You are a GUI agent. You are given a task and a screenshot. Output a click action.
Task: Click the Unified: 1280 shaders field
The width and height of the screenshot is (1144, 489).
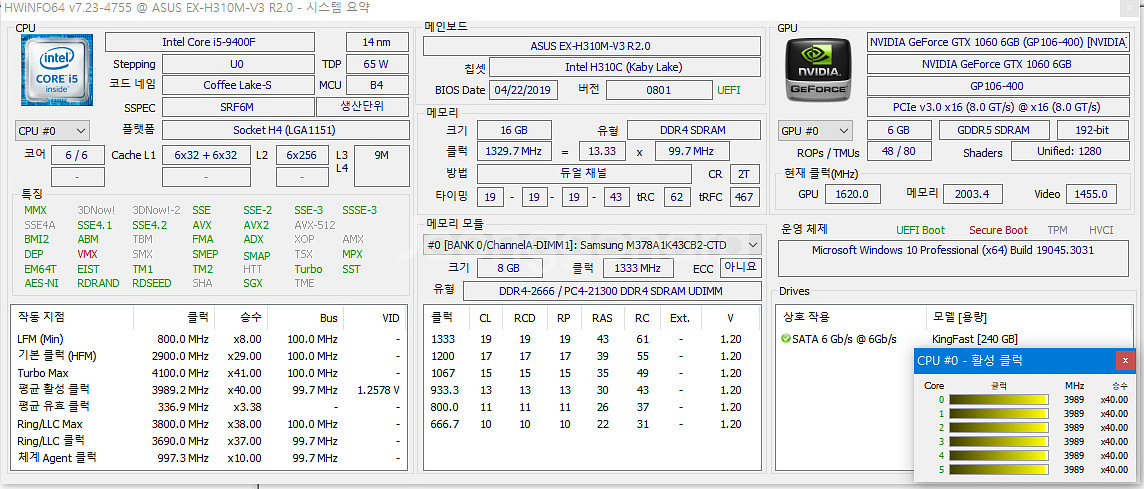point(1072,153)
